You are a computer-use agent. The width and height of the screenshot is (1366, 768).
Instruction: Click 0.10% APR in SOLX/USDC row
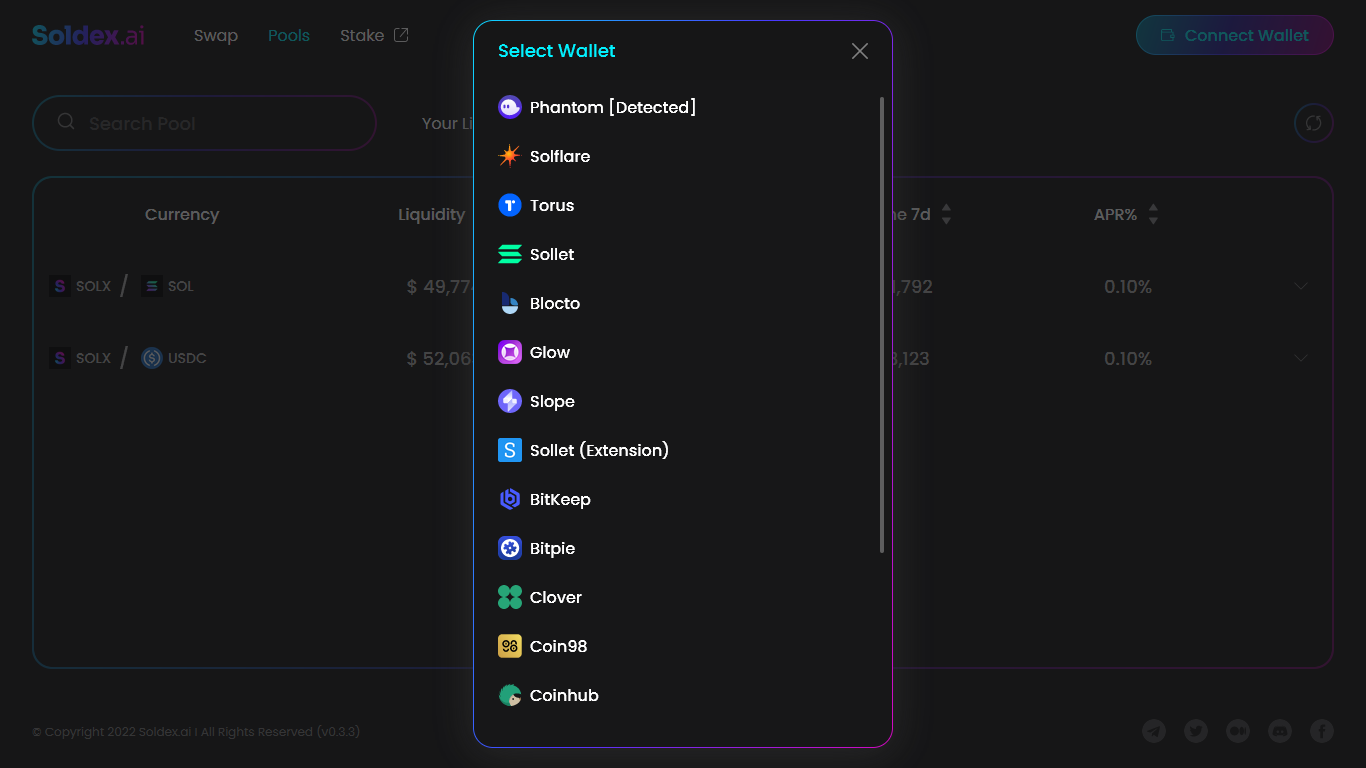1128,359
